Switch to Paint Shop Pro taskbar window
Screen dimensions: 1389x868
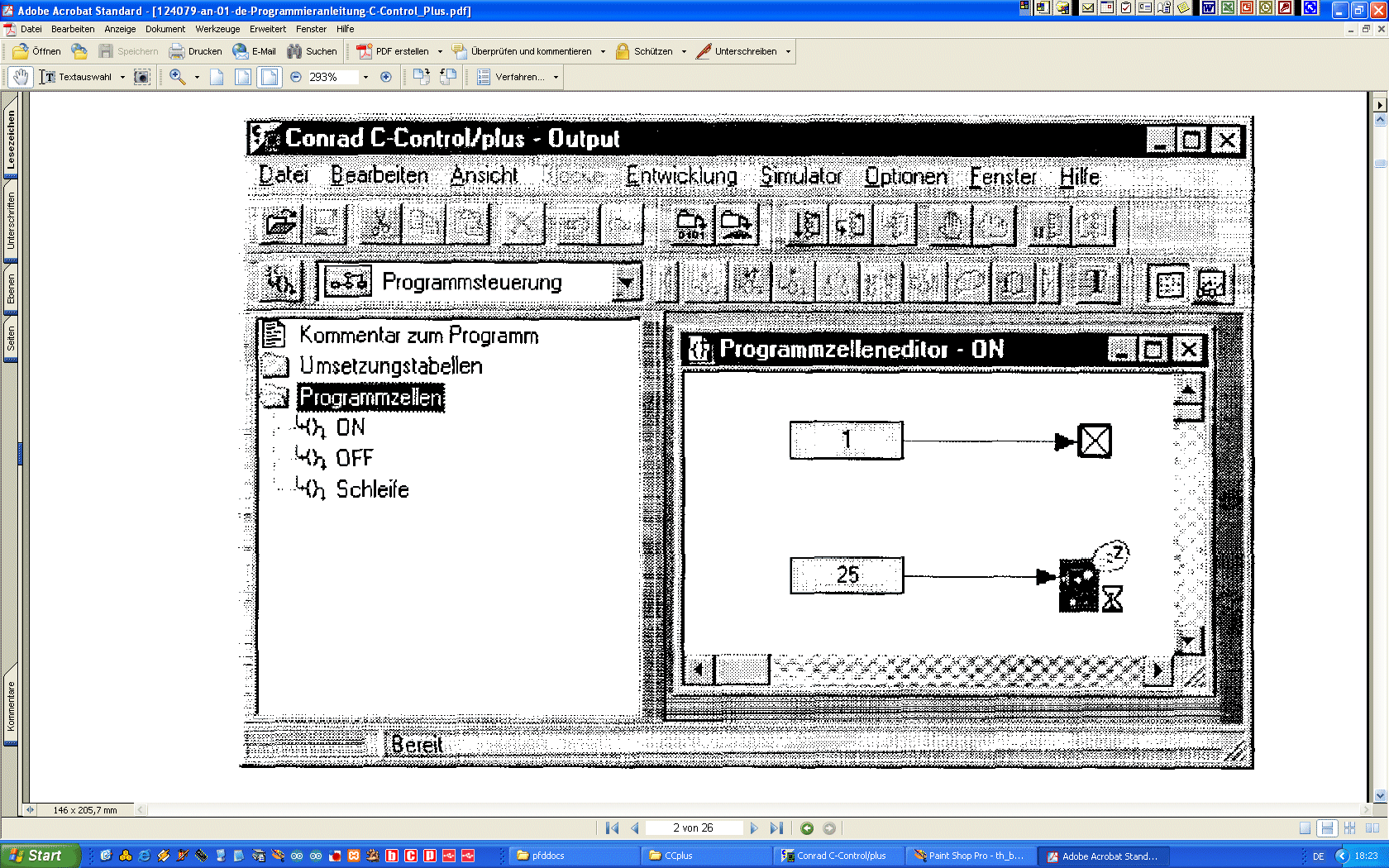point(970,856)
